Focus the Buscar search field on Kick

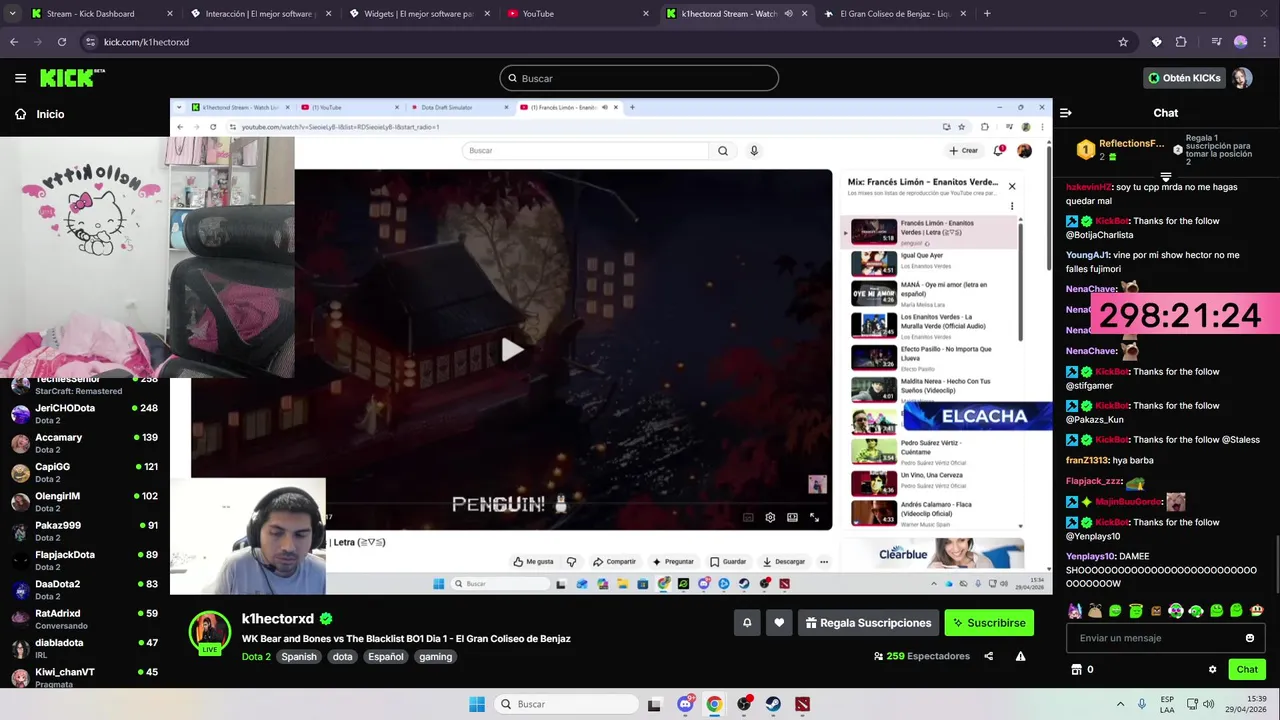coord(639,78)
